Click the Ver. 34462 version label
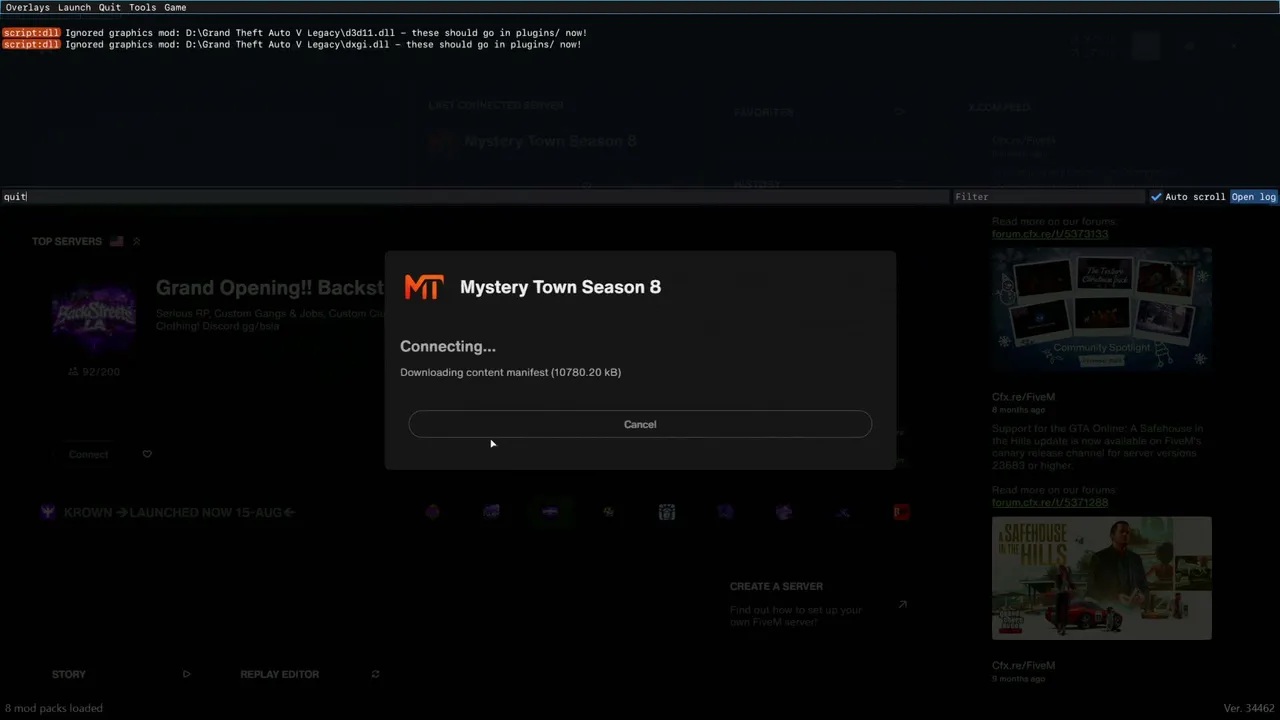The width and height of the screenshot is (1280, 720). pyautogui.click(x=1249, y=708)
